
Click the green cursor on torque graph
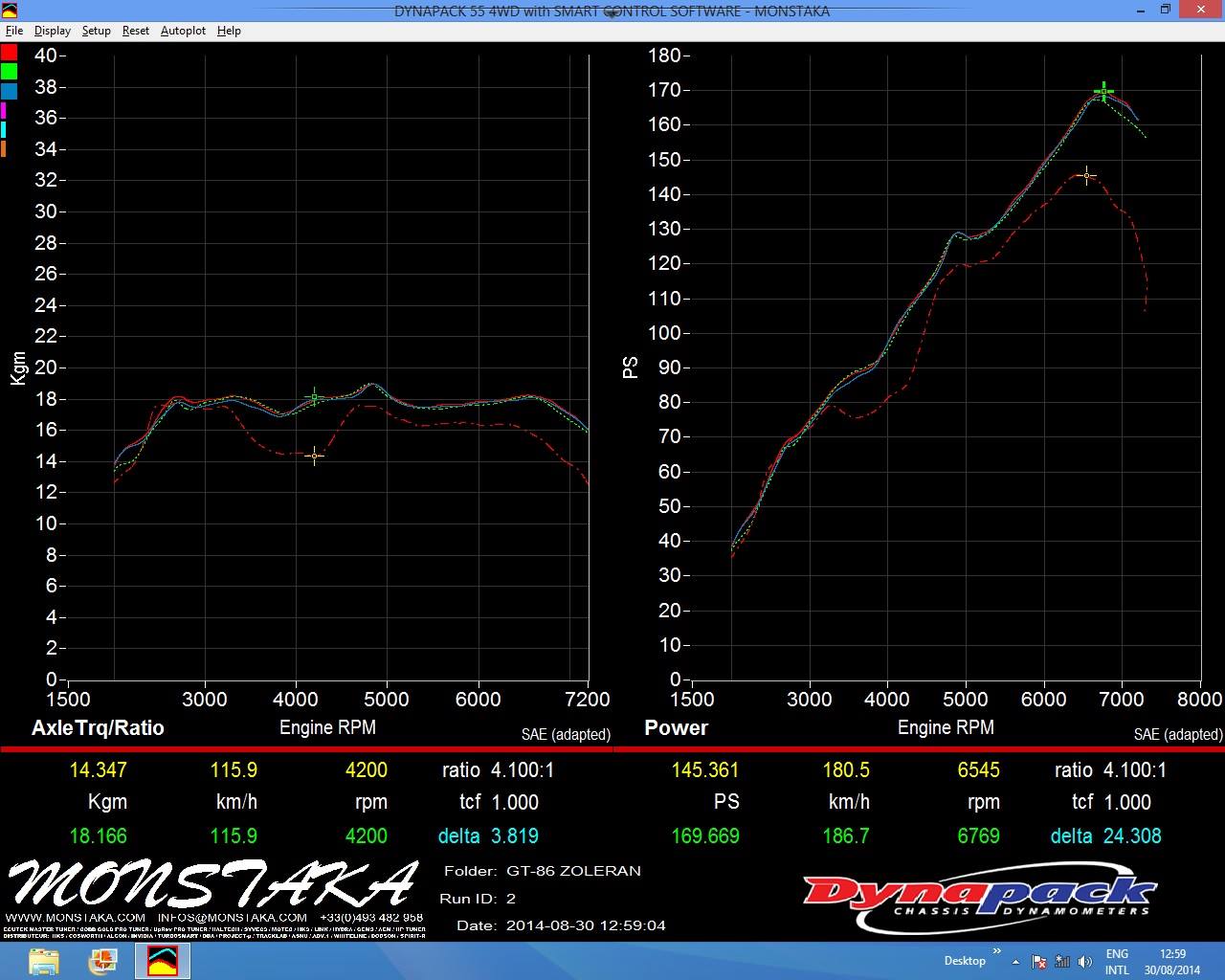coord(314,397)
